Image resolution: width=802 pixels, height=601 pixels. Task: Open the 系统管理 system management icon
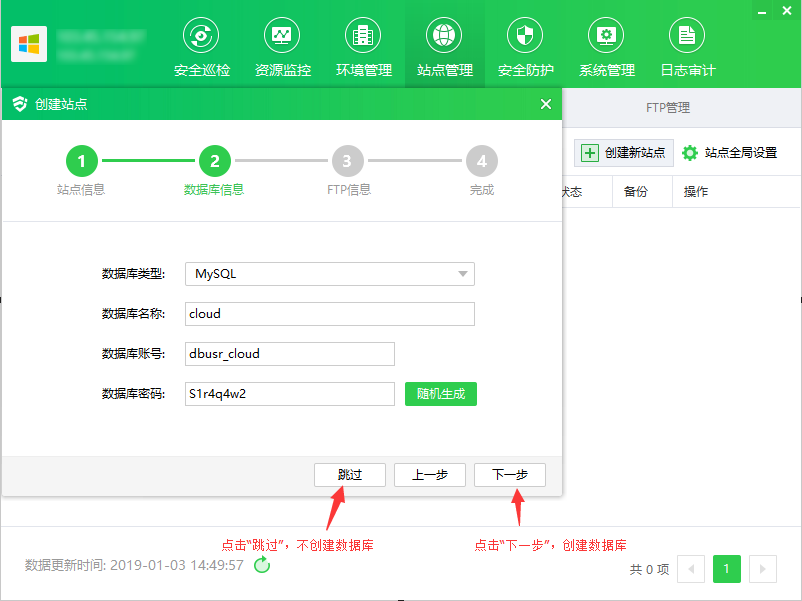pyautogui.click(x=606, y=35)
